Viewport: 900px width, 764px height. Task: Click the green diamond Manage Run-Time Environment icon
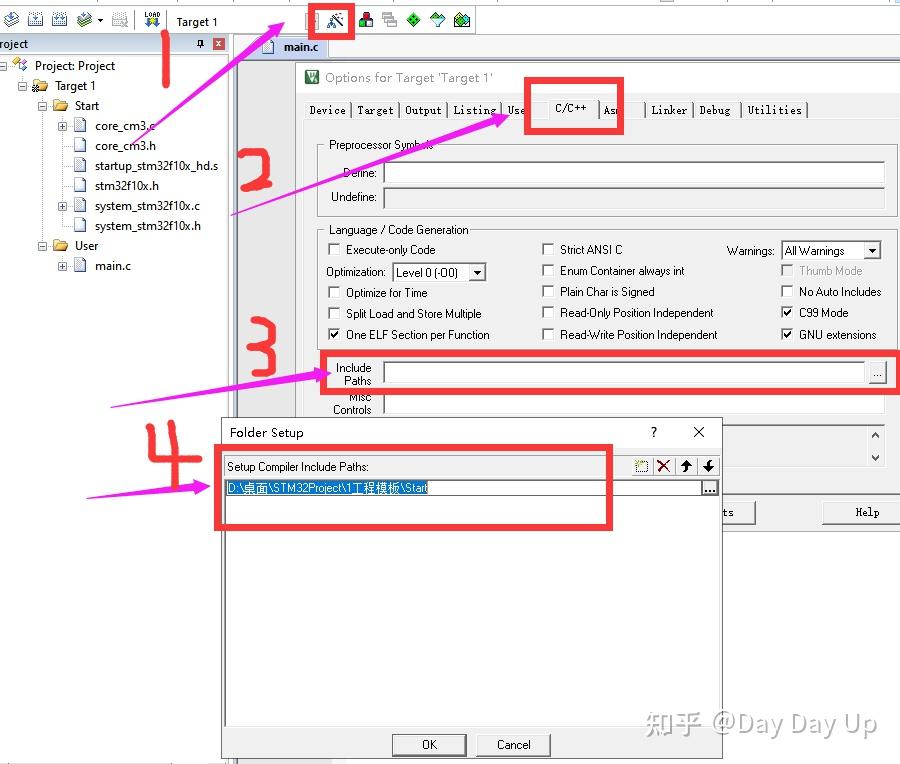[x=413, y=21]
